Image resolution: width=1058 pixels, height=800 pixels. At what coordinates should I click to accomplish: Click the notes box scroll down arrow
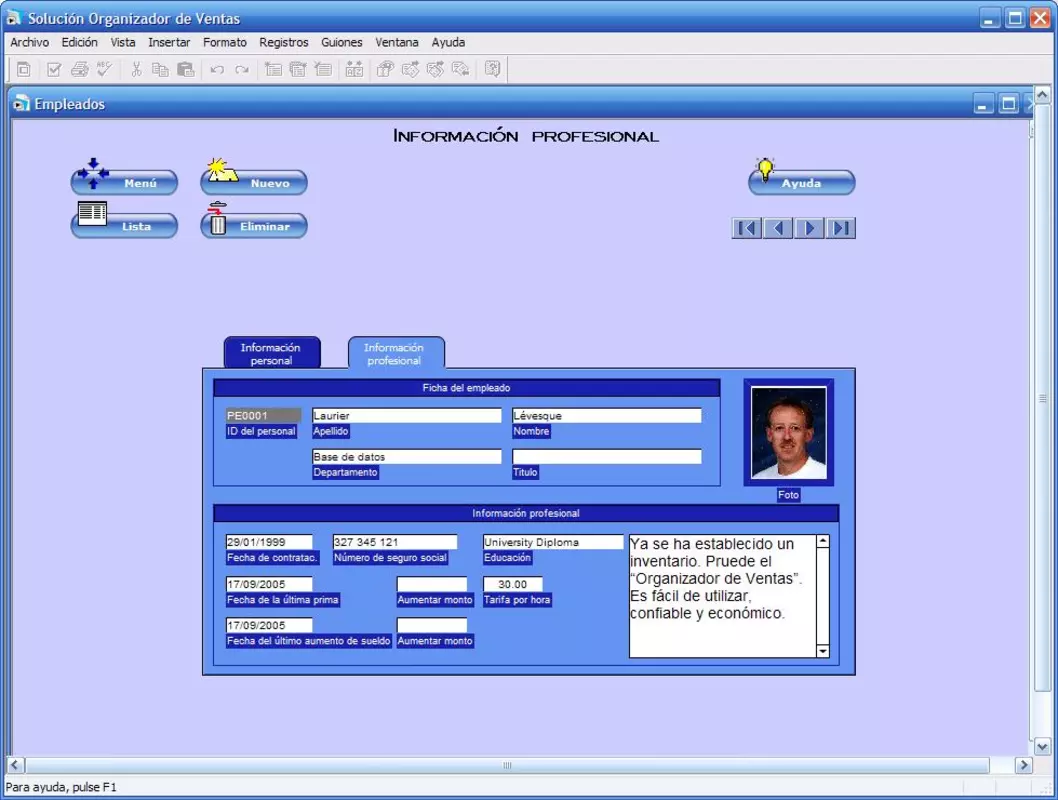pyautogui.click(x=823, y=651)
